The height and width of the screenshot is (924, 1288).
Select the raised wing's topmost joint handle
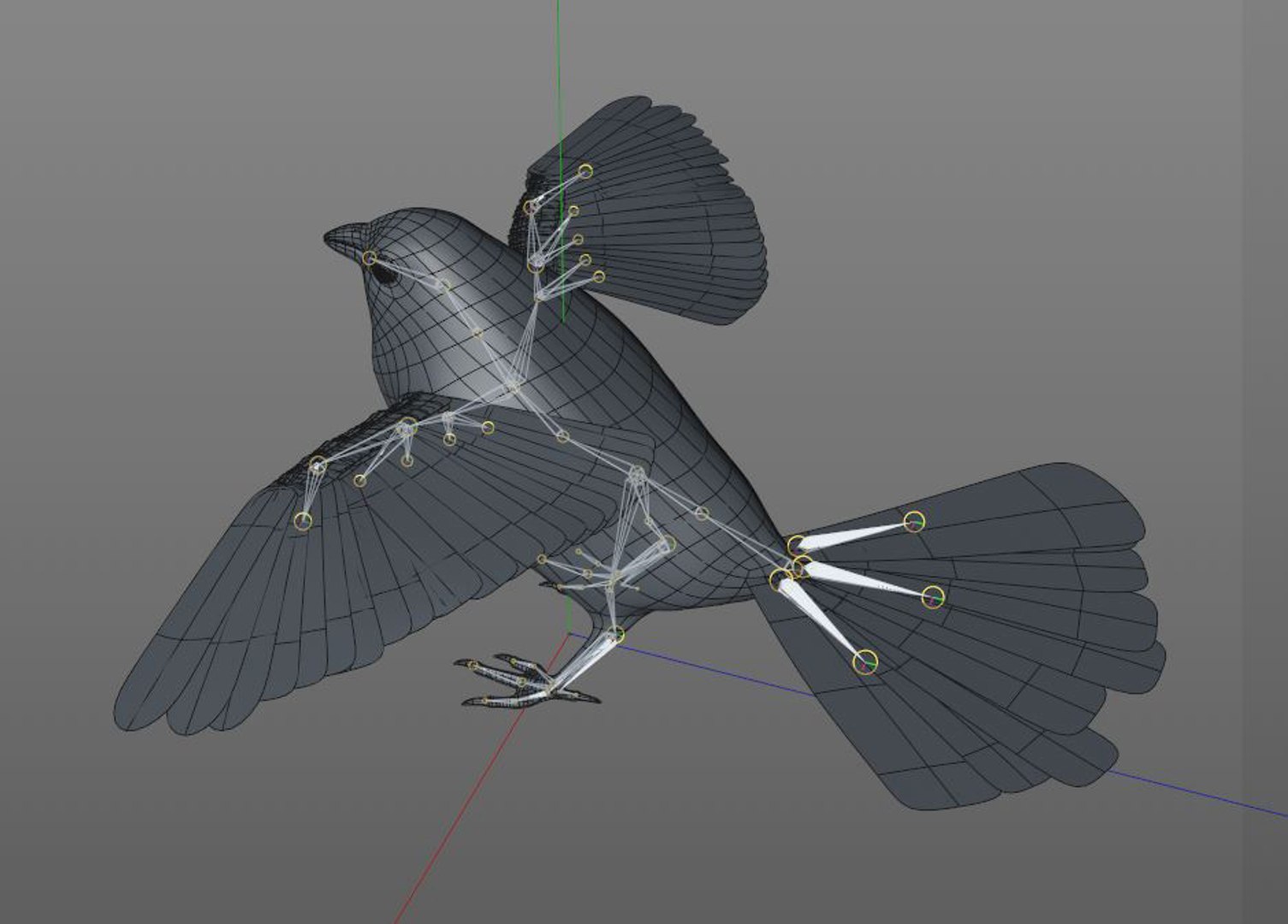coord(585,171)
